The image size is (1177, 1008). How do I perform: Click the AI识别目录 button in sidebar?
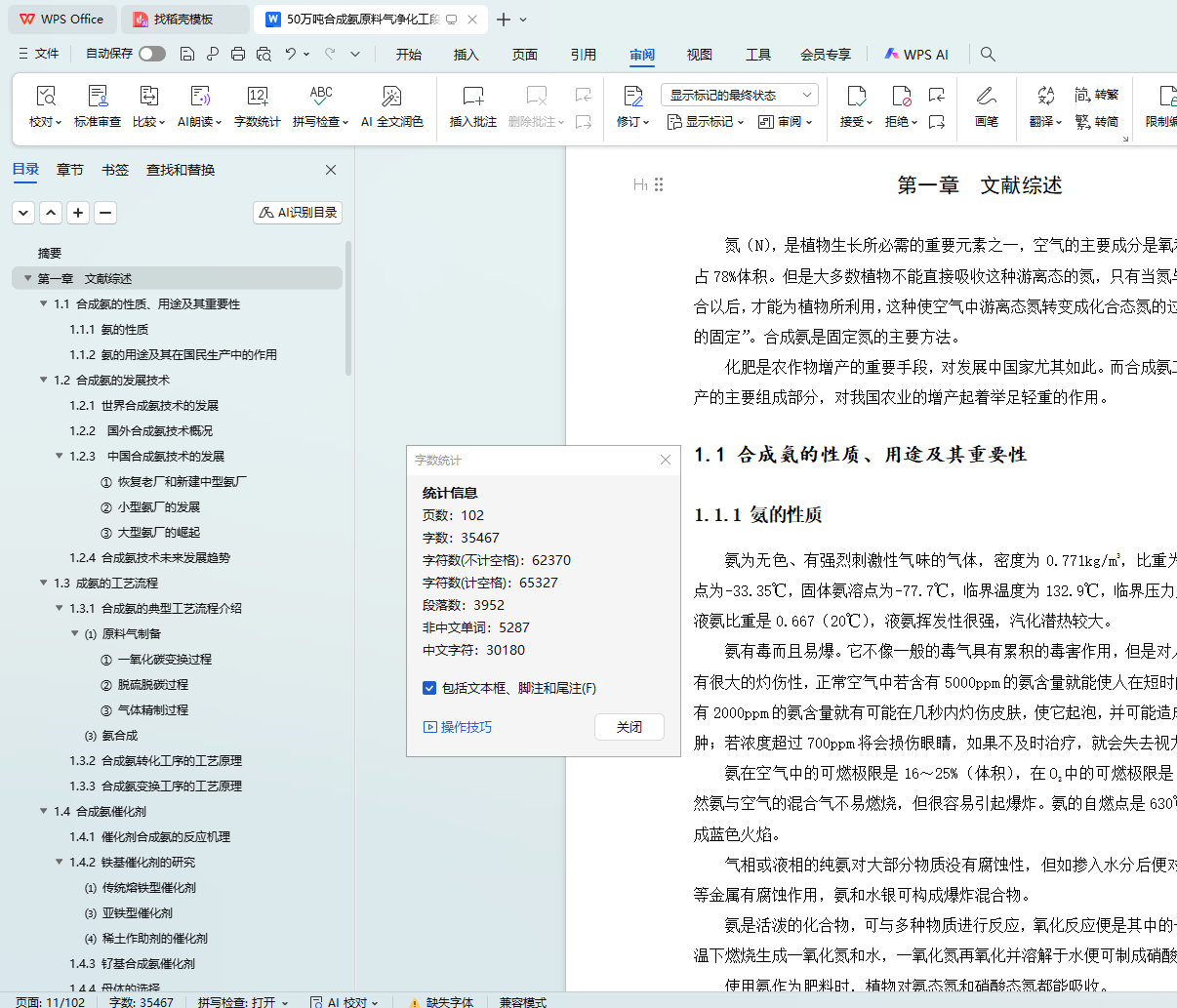298,212
